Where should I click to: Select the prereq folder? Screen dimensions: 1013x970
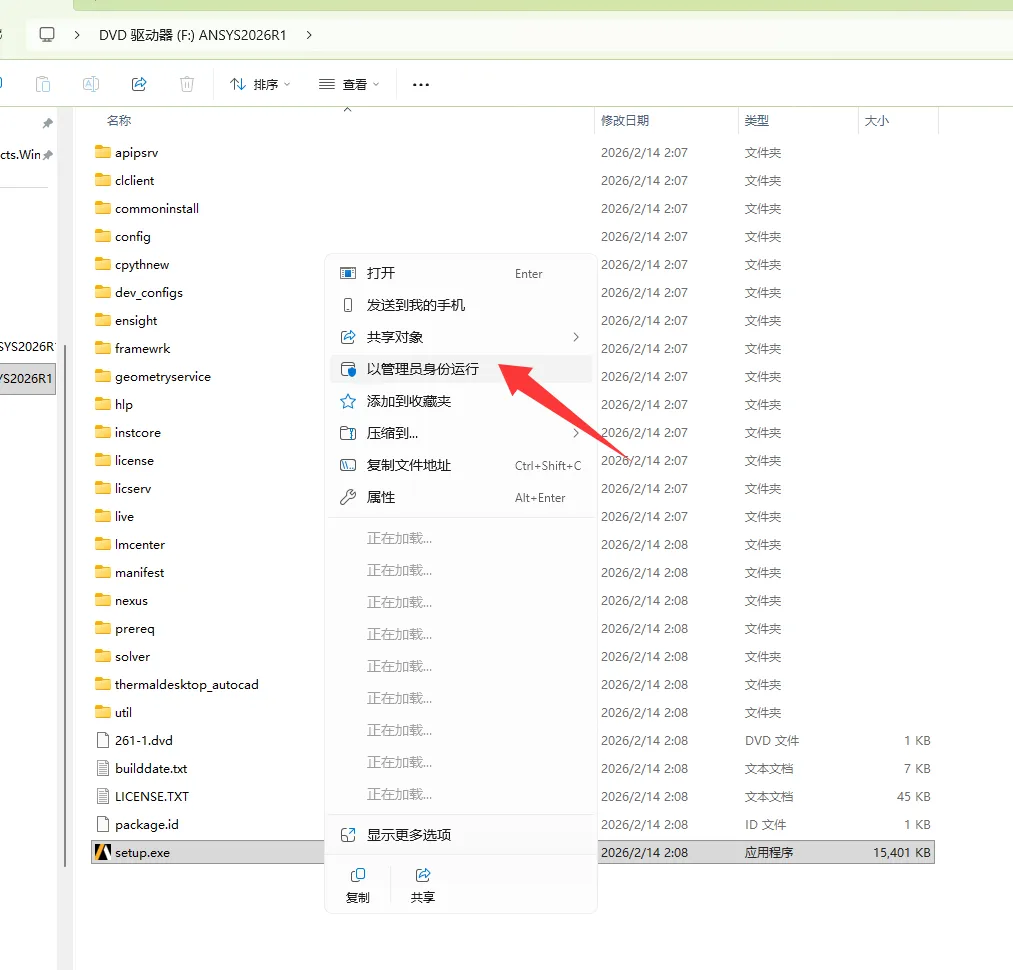134,629
